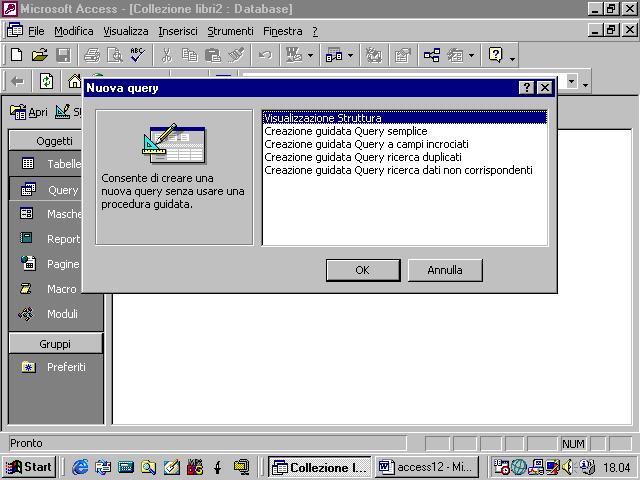
Task: Click the Analyze toolbar icon
Action: pyautogui.click(x=334, y=55)
